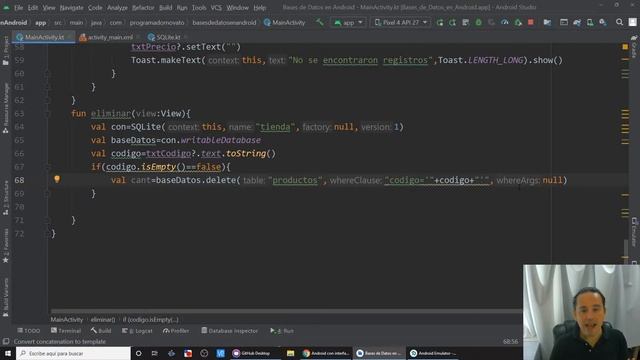The image size is (640, 360).
Task: Open the Profiler tool window
Action: (x=176, y=331)
